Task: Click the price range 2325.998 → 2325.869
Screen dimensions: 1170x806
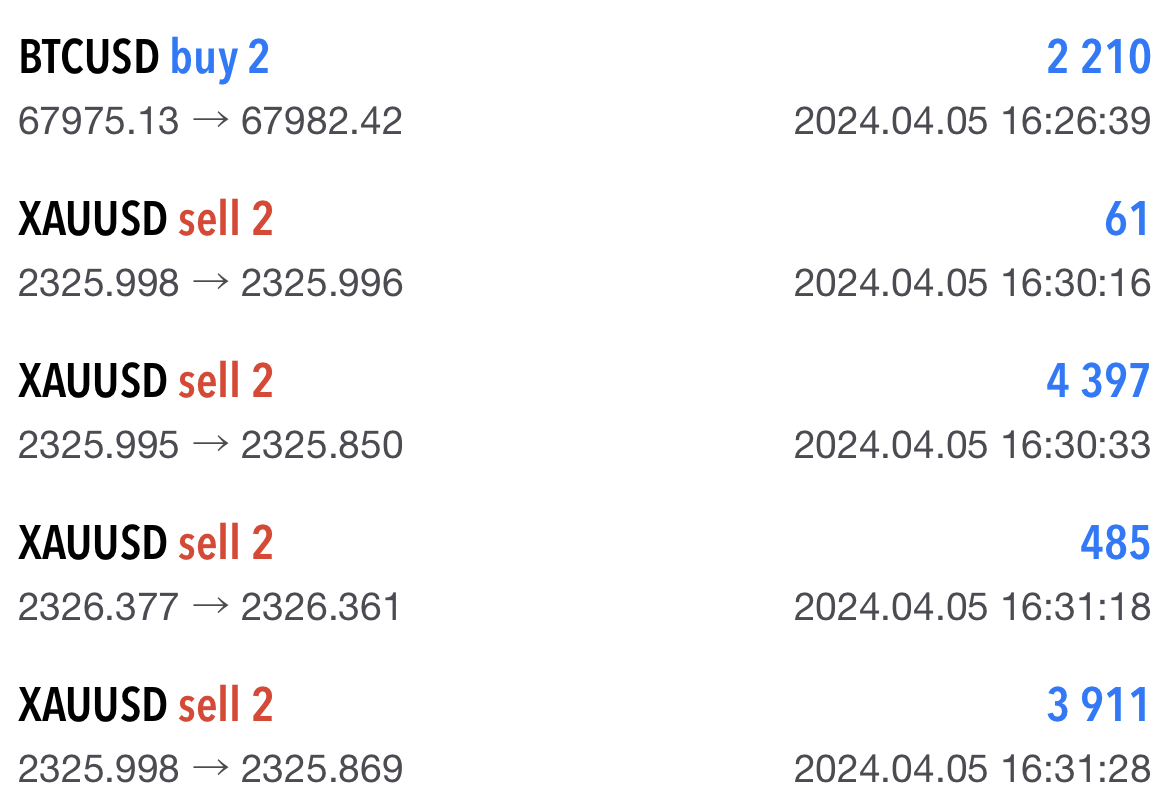Action: coord(210,769)
